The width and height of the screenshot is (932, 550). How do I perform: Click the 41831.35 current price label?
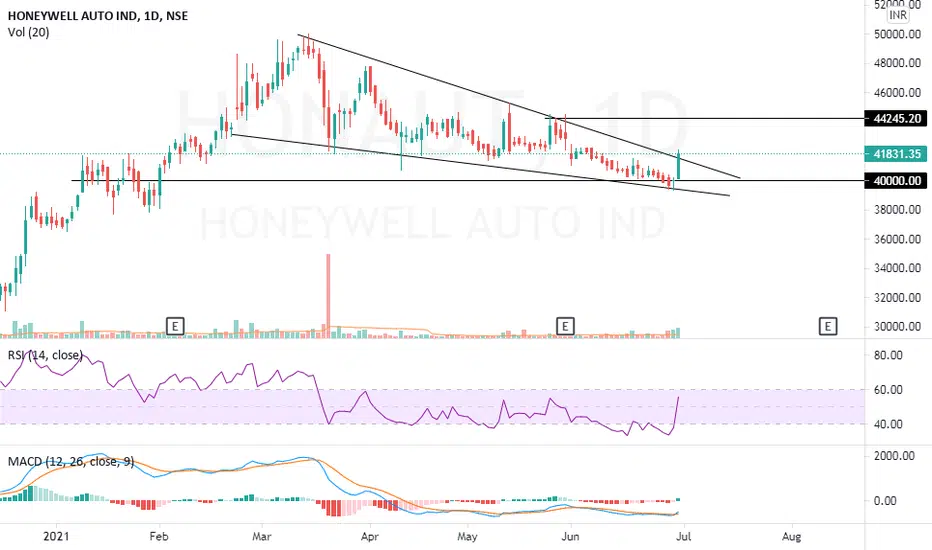pyautogui.click(x=897, y=154)
